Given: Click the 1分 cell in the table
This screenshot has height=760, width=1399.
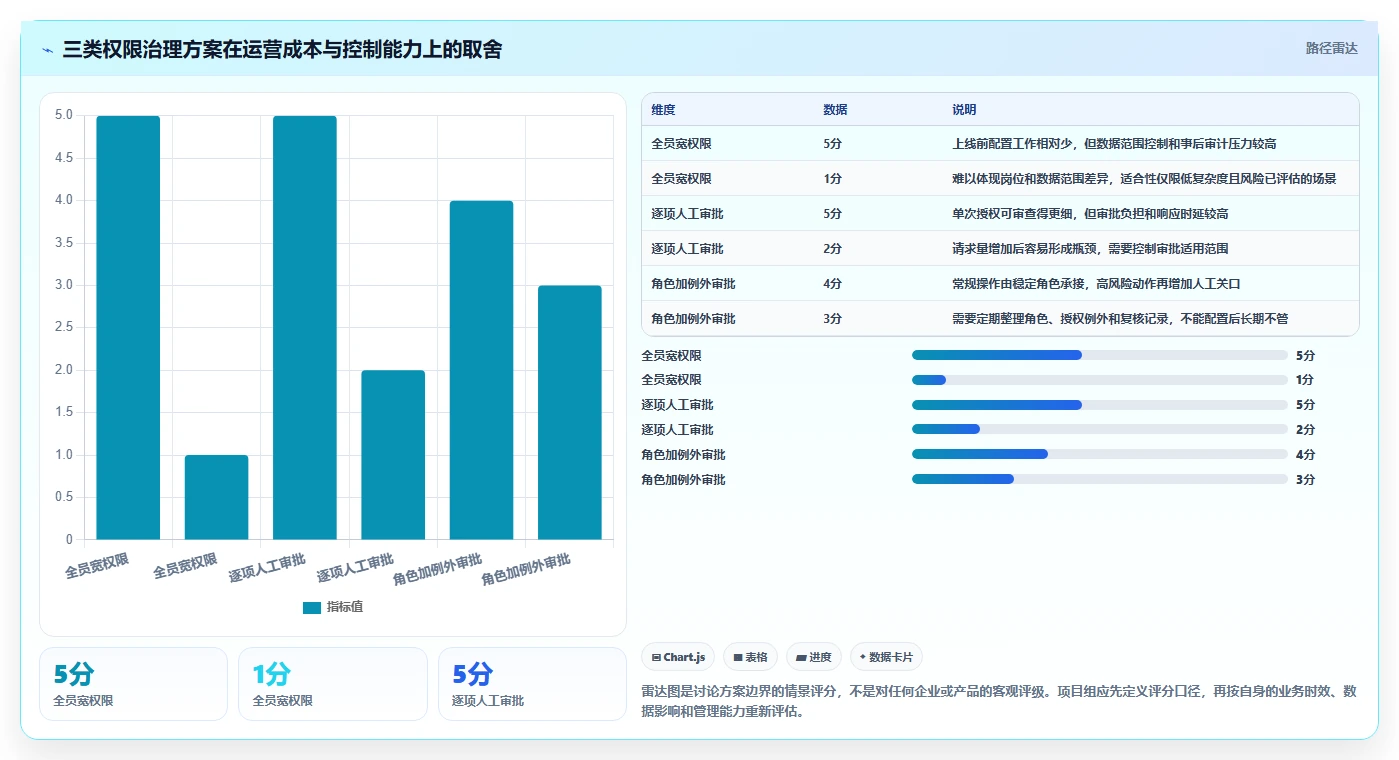Looking at the screenshot, I should (832, 179).
